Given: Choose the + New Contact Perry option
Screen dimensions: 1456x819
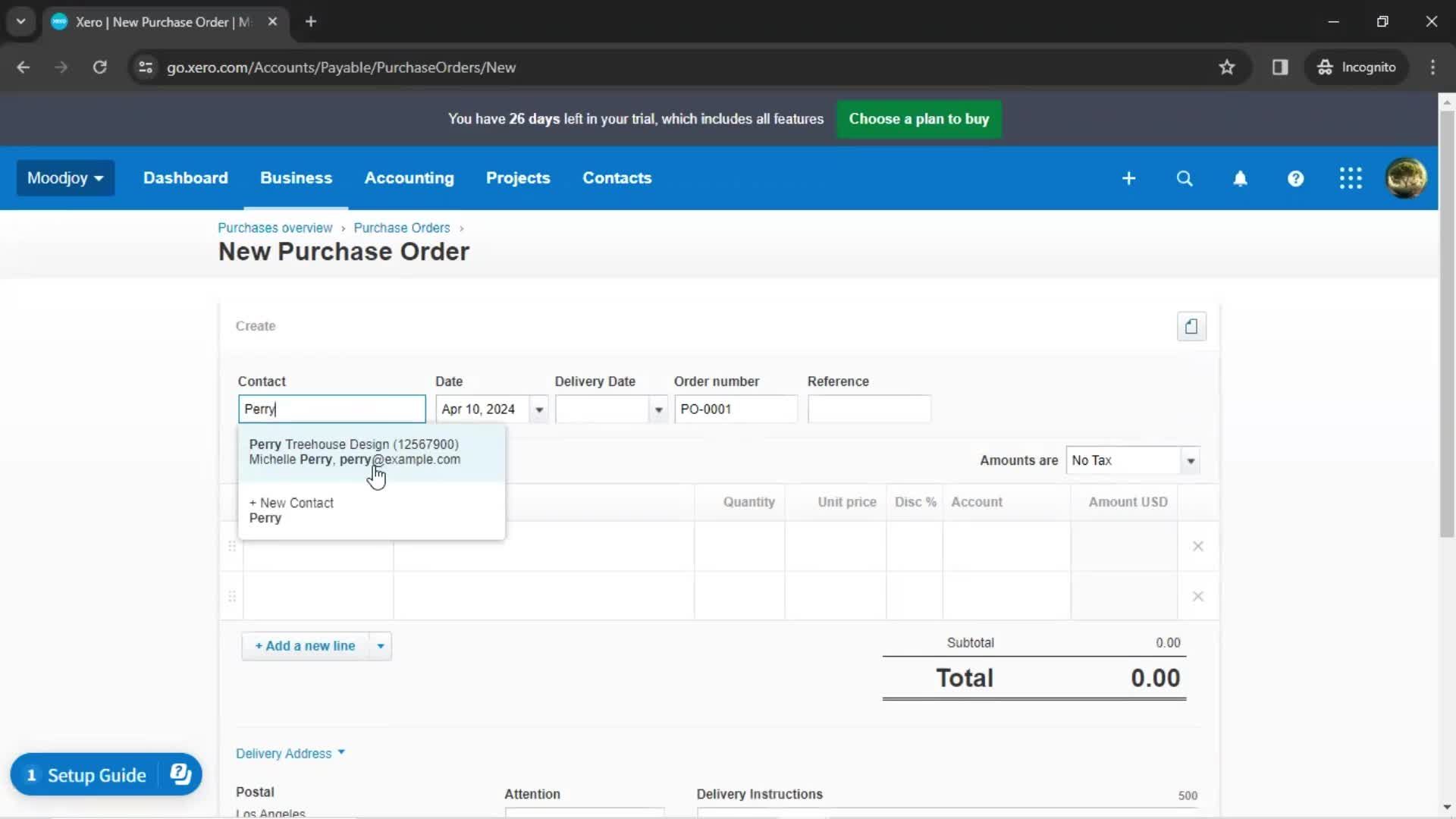Looking at the screenshot, I should coord(372,510).
